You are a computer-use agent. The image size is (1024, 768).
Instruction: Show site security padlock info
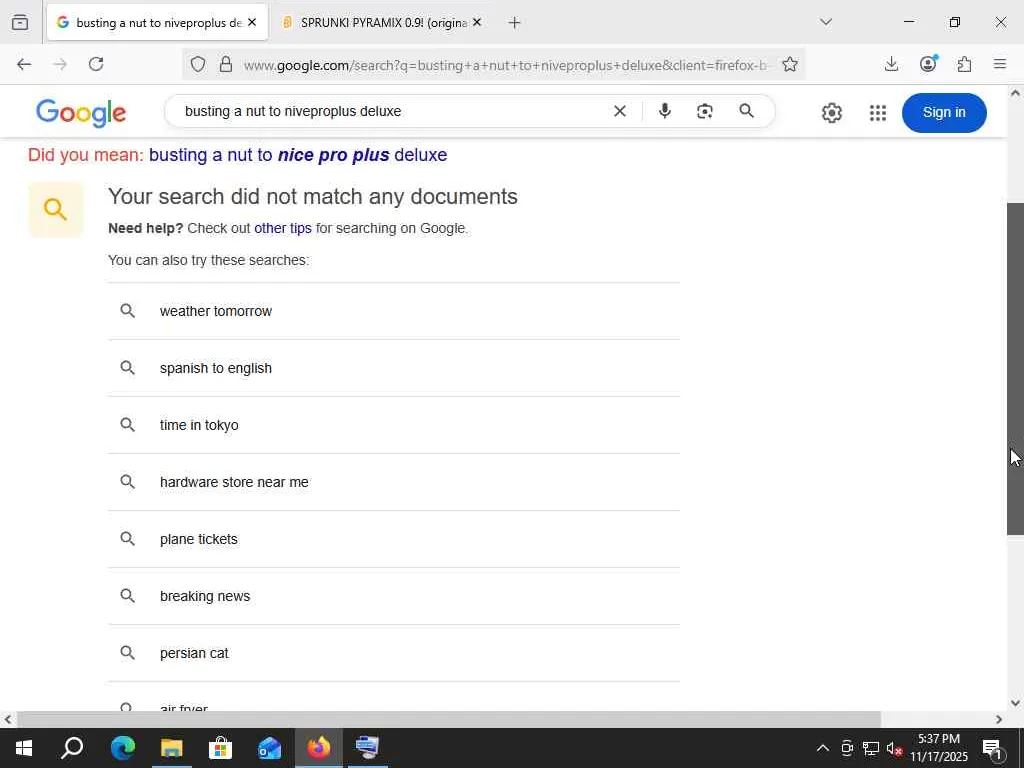coord(226,64)
